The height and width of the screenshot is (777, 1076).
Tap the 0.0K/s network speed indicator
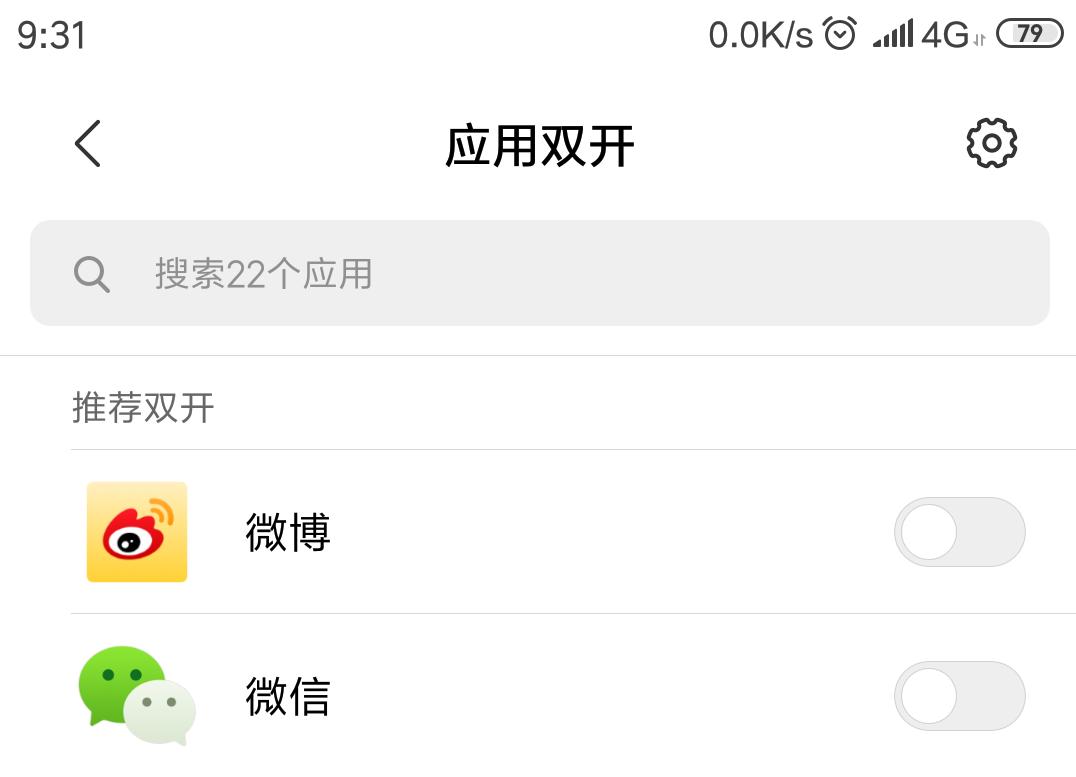click(760, 36)
